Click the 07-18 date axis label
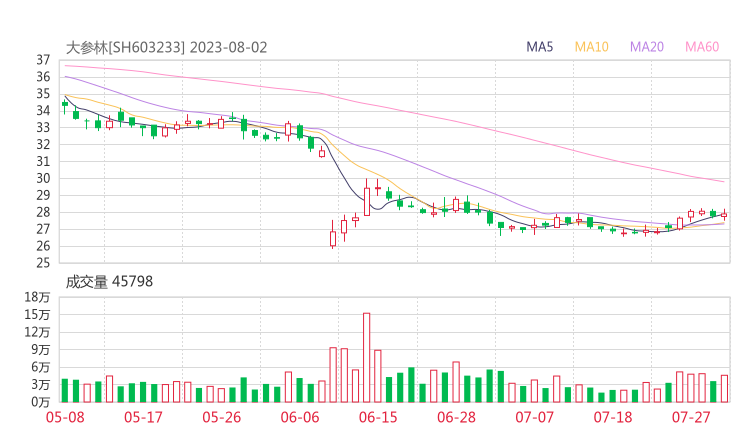740x440 pixels. (x=613, y=417)
